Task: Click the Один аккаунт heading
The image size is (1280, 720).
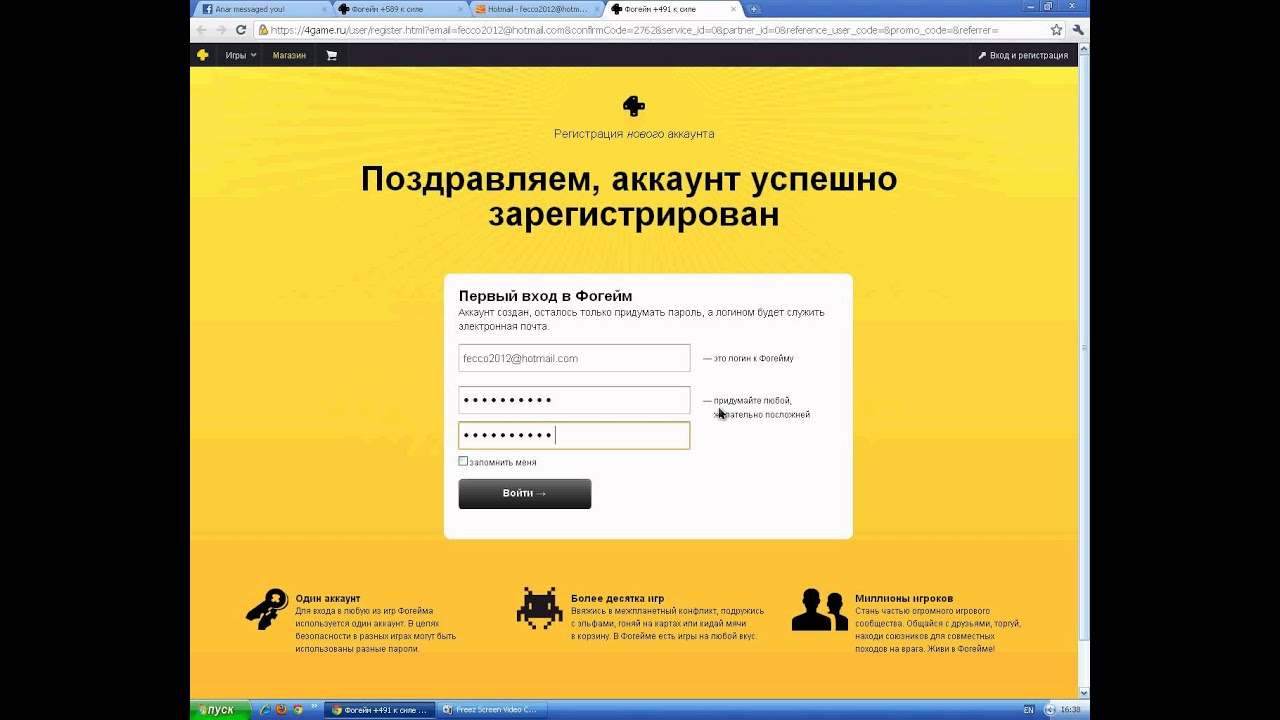Action: 328,598
